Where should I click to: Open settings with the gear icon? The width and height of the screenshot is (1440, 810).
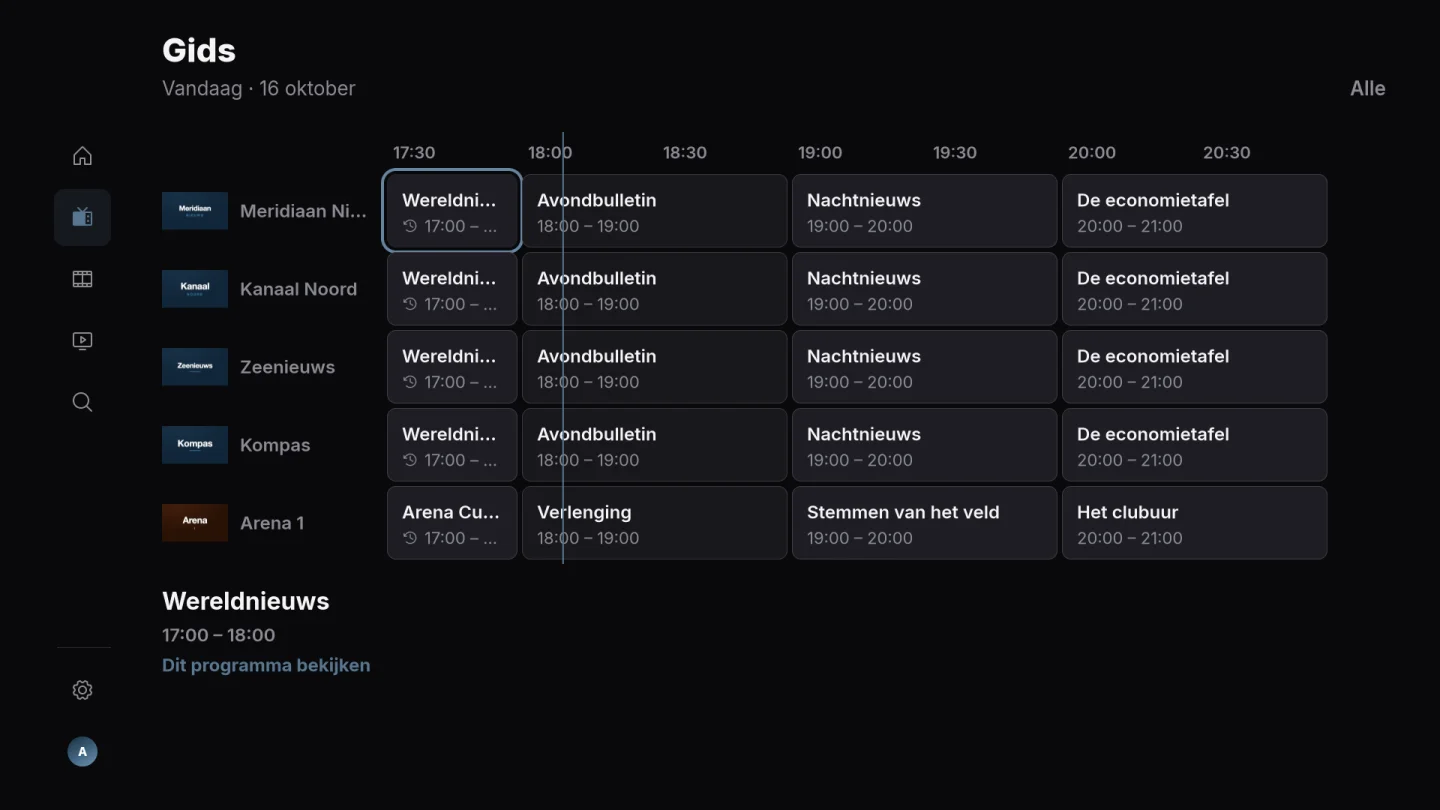click(x=82, y=690)
